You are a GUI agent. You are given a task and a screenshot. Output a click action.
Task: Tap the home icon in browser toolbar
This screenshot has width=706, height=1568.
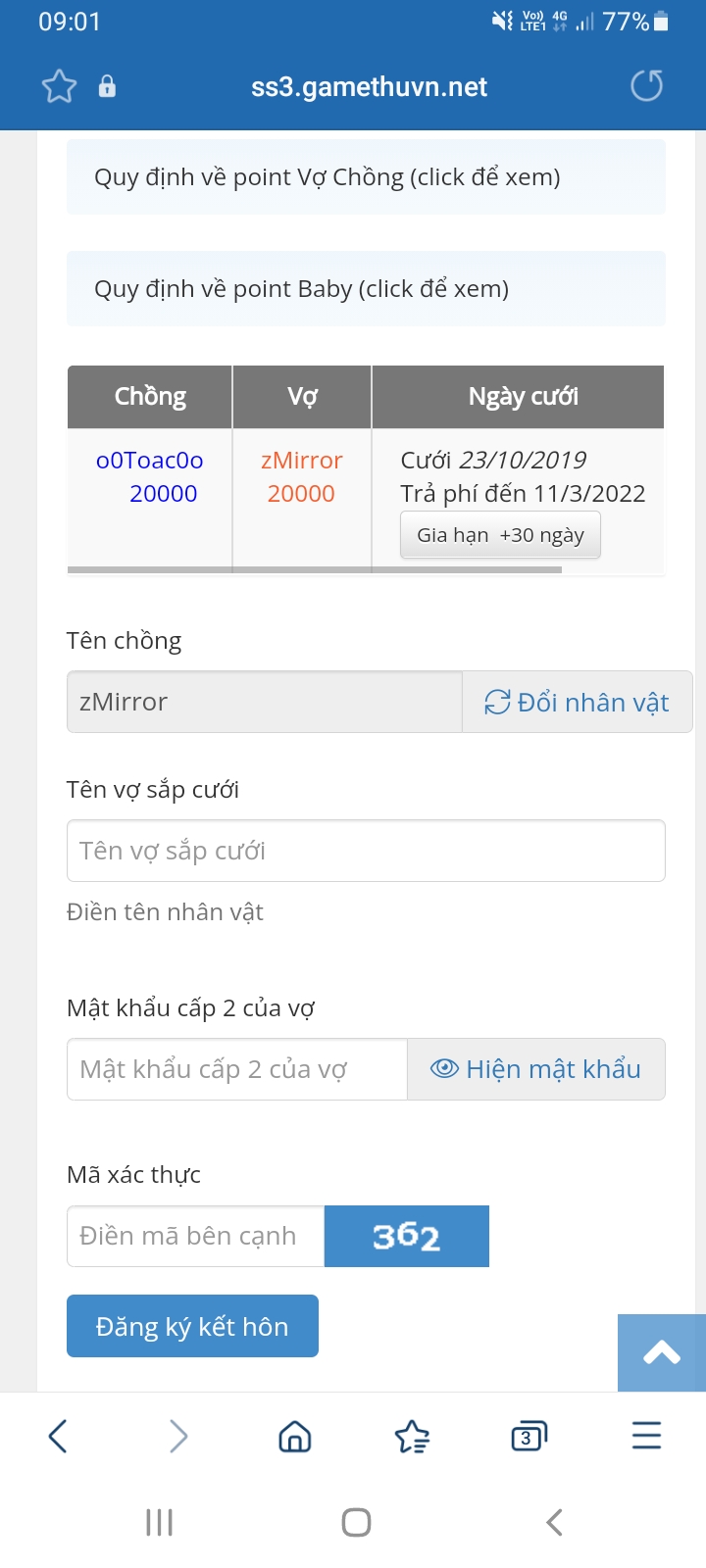[x=294, y=1436]
